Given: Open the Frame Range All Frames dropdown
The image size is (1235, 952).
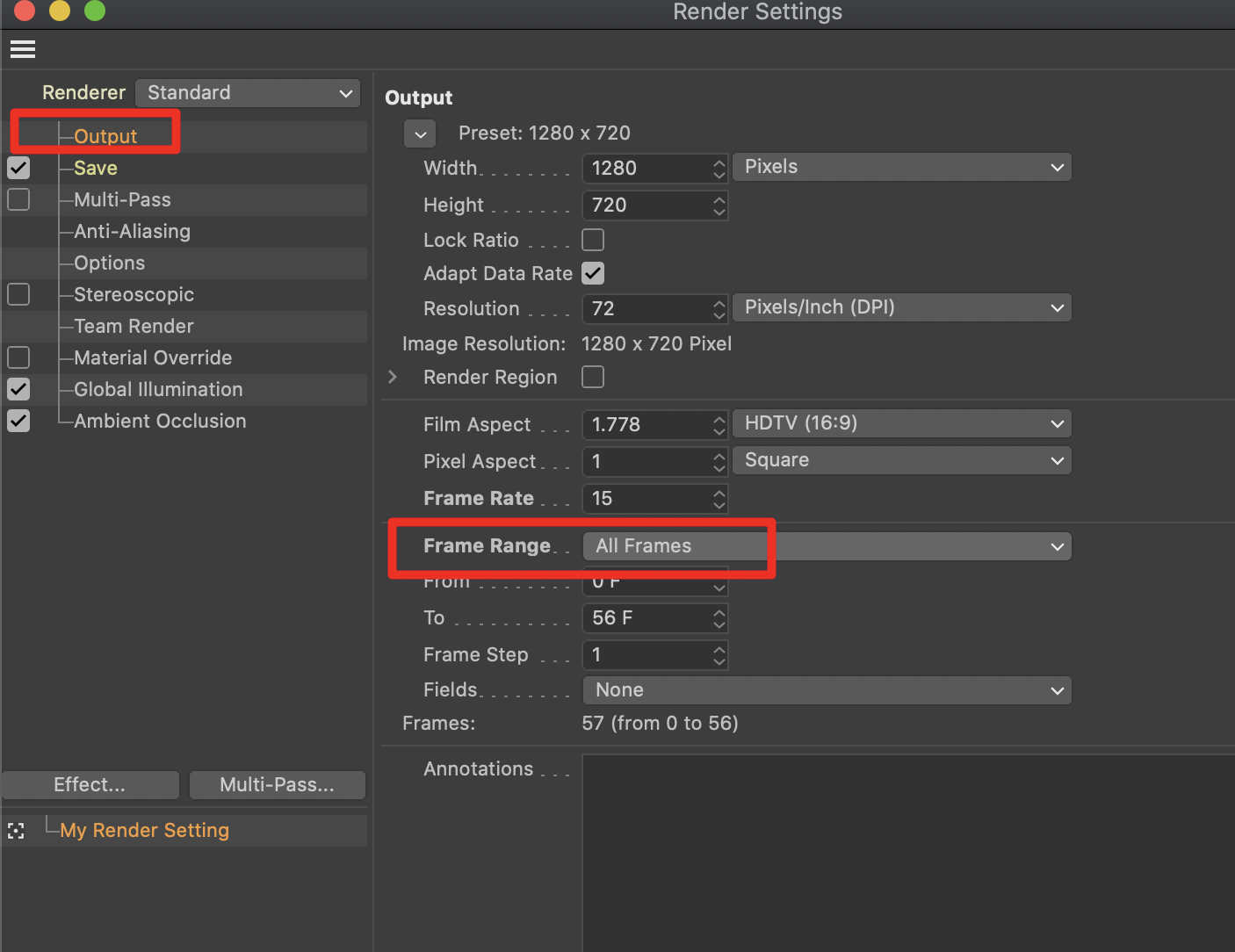Looking at the screenshot, I should coord(827,546).
